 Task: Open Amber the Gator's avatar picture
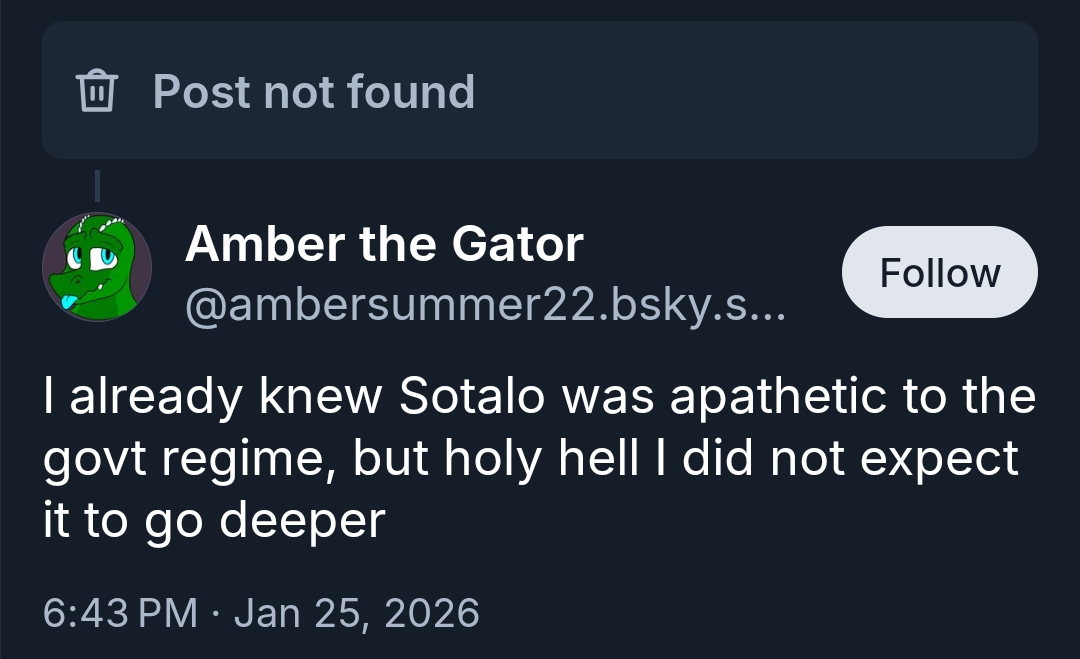coord(97,267)
